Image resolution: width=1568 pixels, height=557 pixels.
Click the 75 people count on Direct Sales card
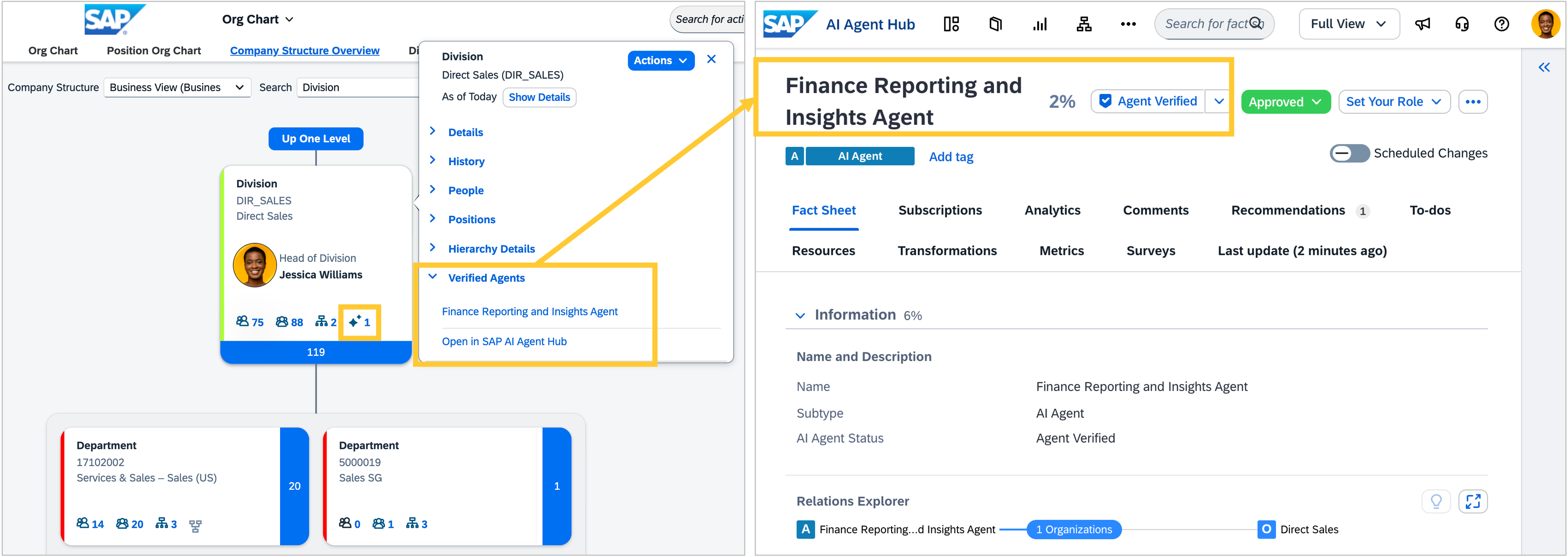coord(250,322)
